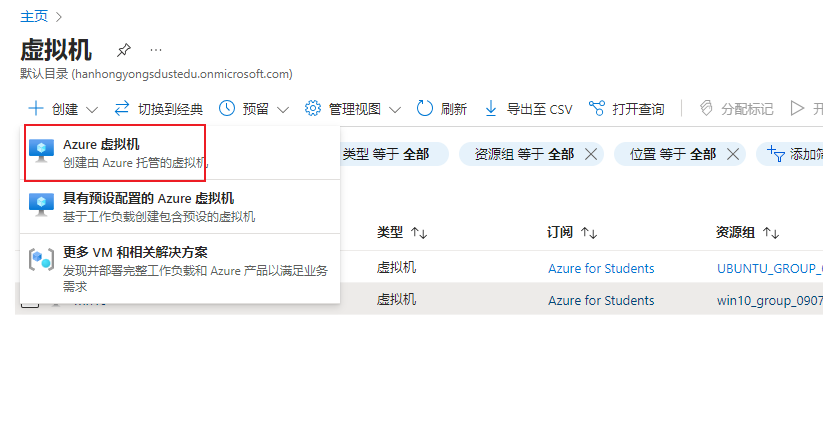Click the 默认目录 directory subtitle text
This screenshot has width=823, height=438.
(156, 74)
